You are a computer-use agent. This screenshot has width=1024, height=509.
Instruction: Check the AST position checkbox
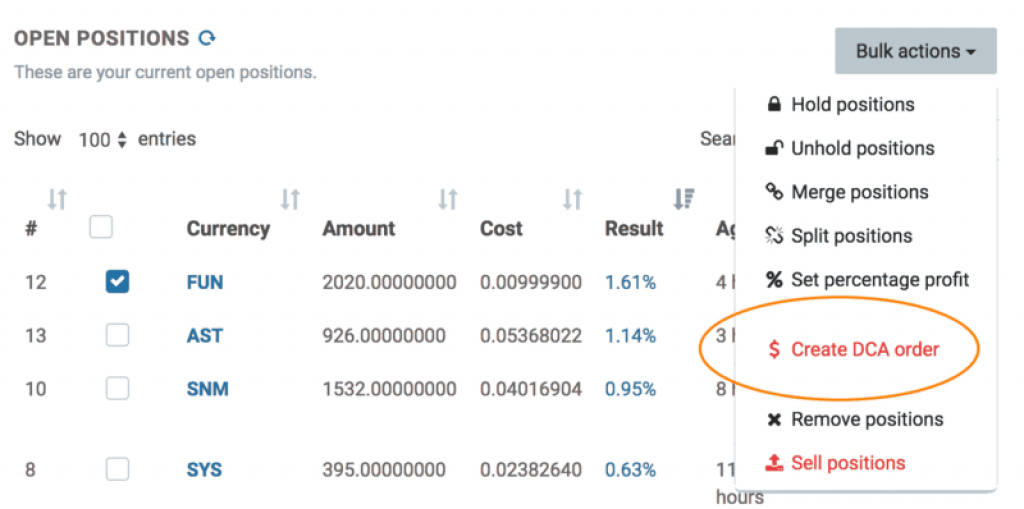tap(117, 336)
